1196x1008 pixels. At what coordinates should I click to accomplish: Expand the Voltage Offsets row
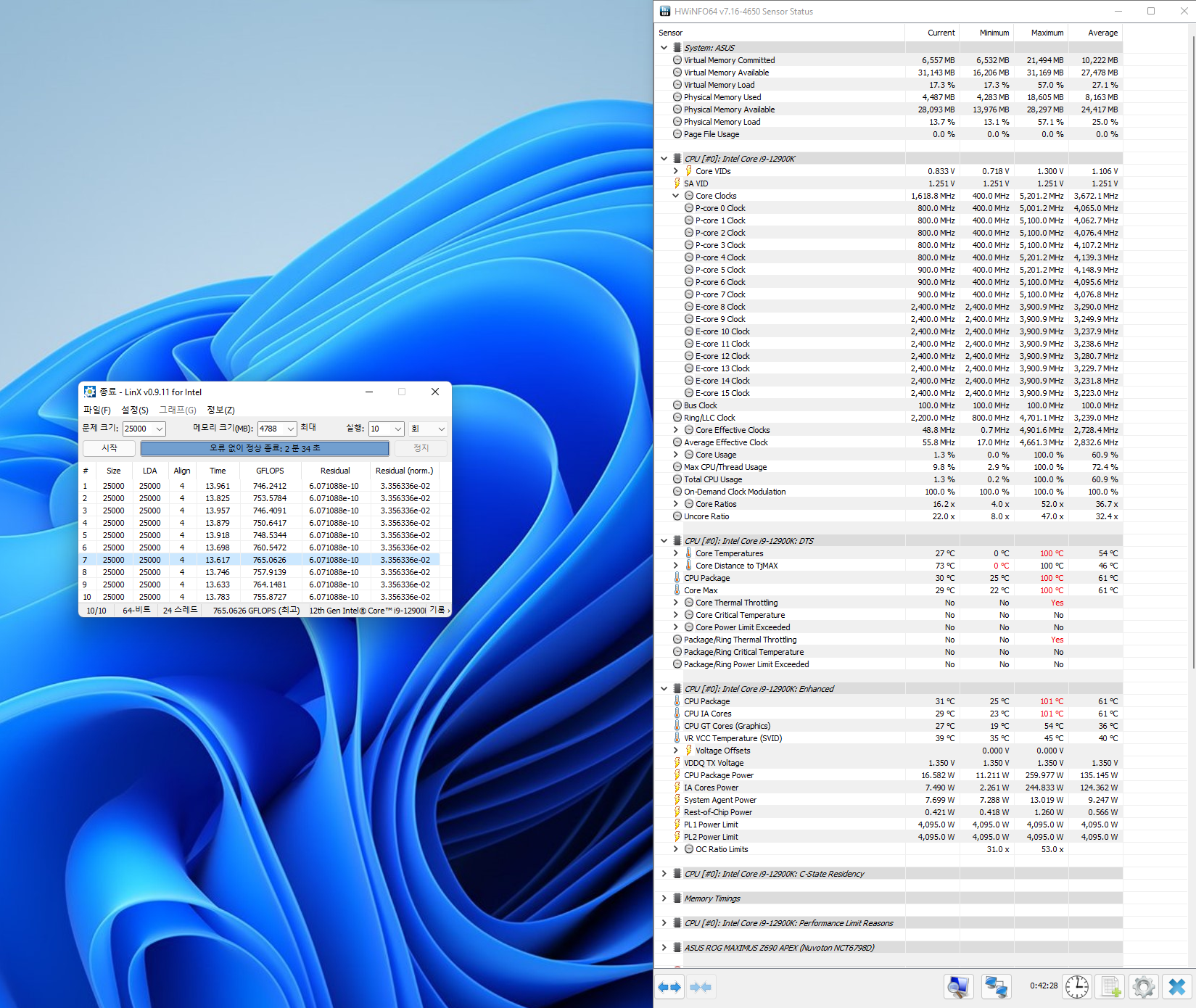(676, 751)
